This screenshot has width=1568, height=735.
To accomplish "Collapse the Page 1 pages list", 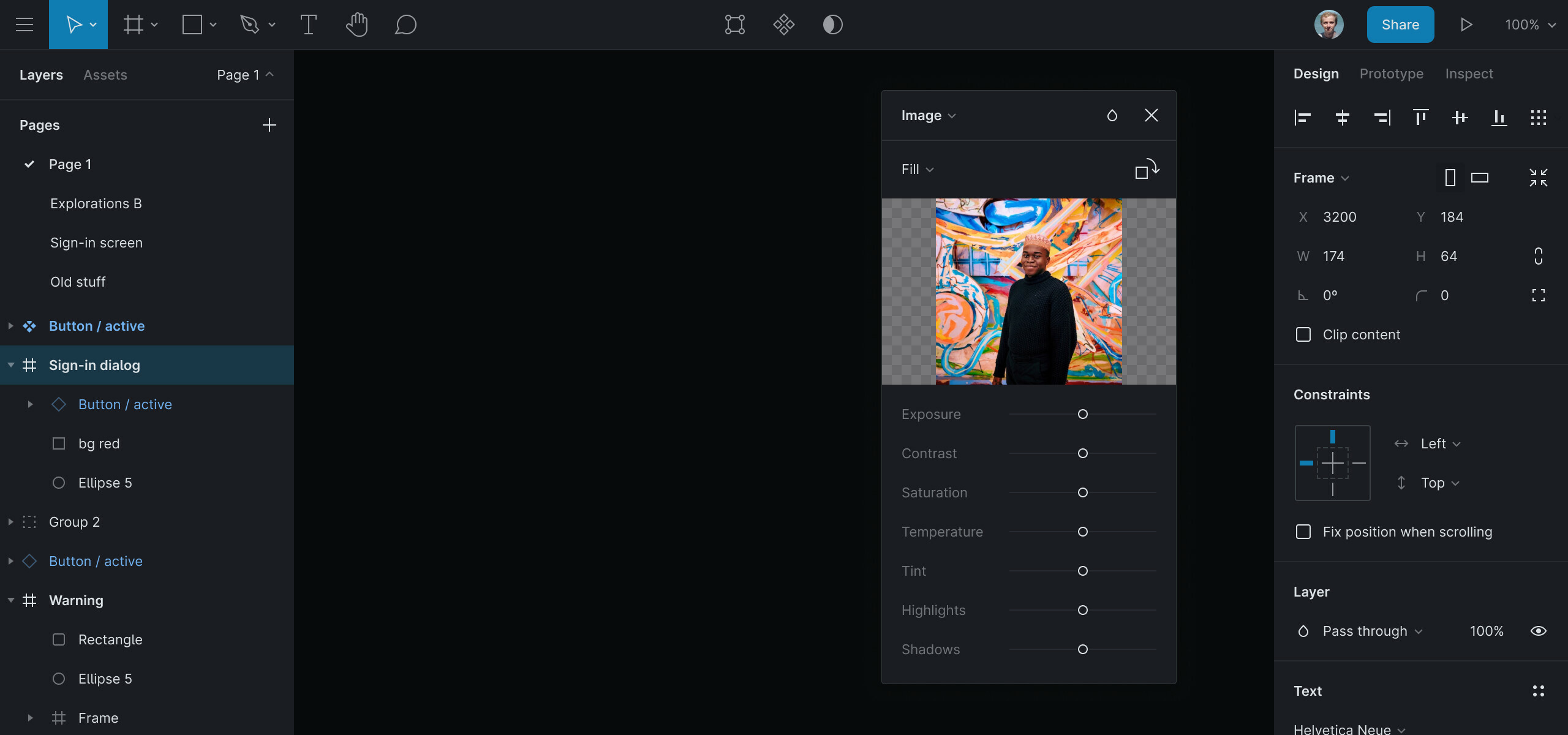I will pyautogui.click(x=246, y=75).
